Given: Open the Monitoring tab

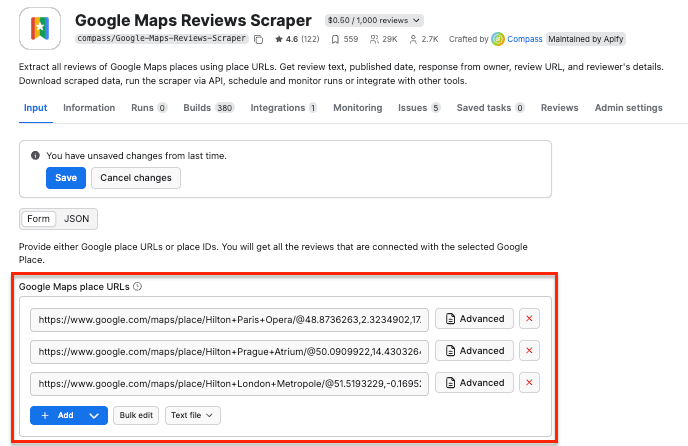Looking at the screenshot, I should click(358, 108).
